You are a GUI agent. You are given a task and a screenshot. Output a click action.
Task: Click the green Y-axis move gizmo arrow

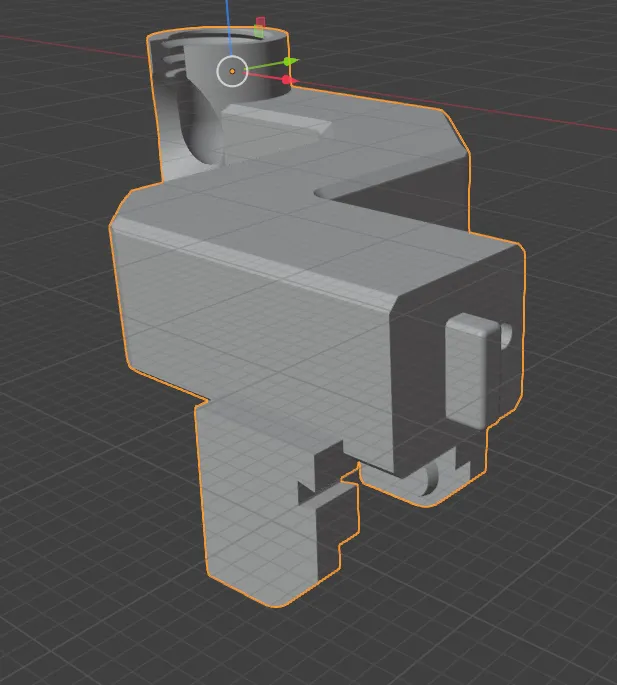point(290,62)
